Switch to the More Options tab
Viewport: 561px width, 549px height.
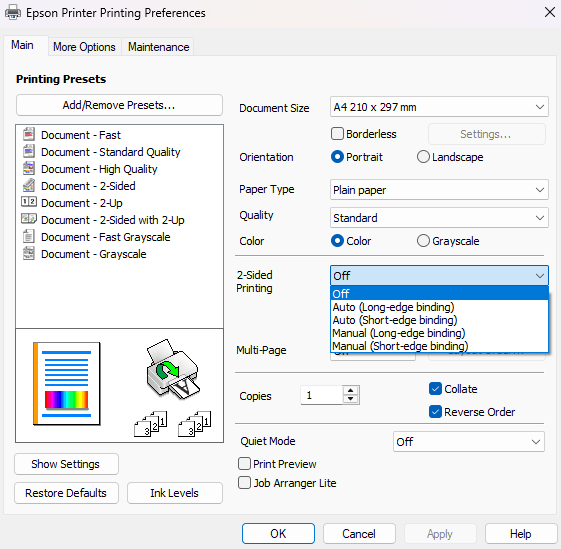click(84, 47)
